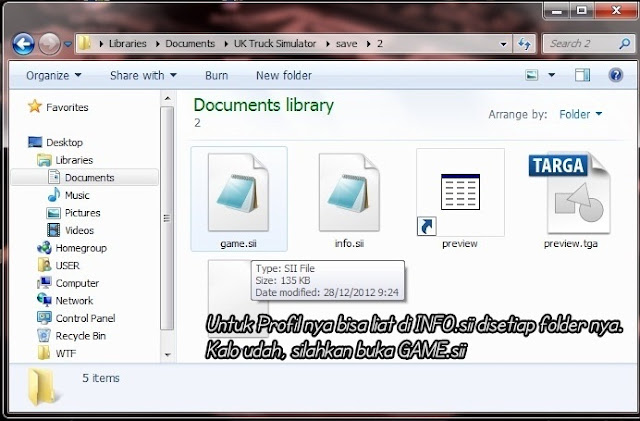
Task: Click the navigation pane scrollbar thumb
Action: [x=167, y=218]
